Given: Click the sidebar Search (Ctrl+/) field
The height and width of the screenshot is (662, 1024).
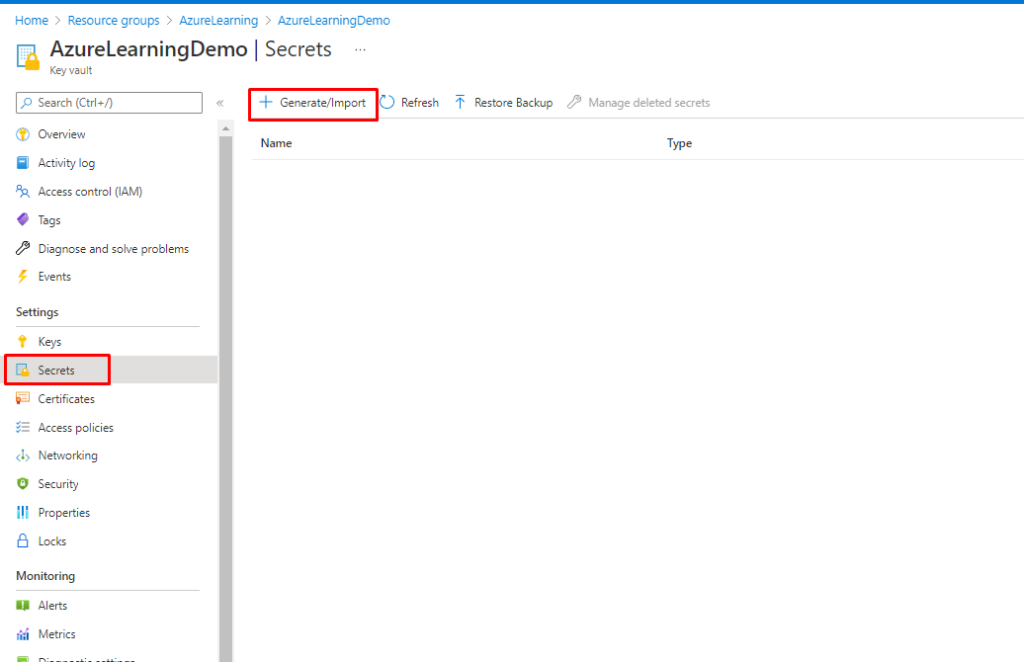Looking at the screenshot, I should tap(109, 102).
